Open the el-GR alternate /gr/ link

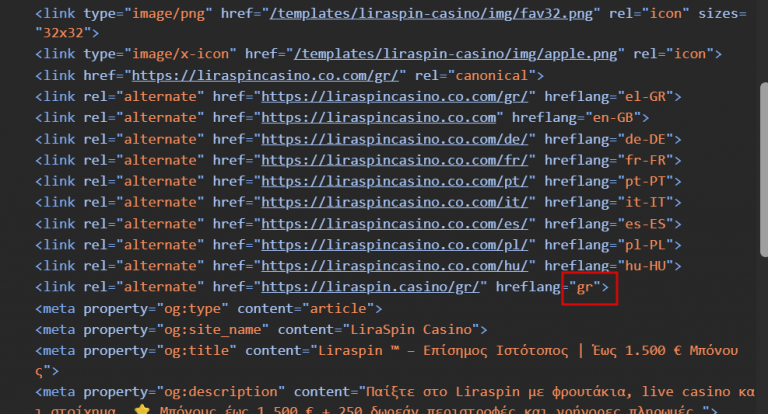coord(395,97)
